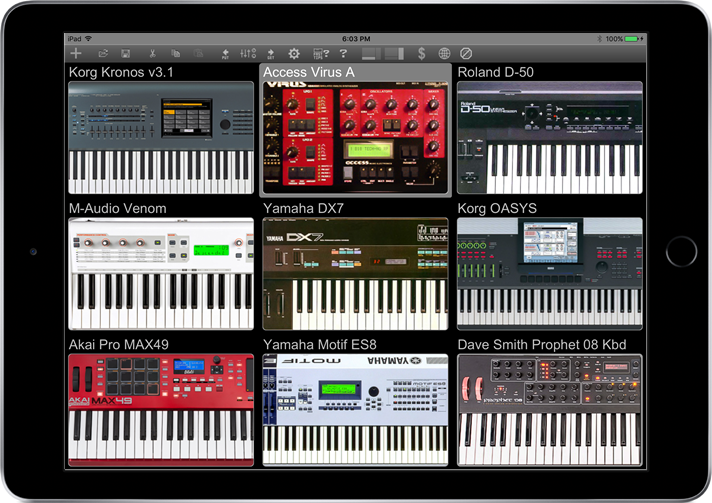Click the "Roland D-50" label
Viewport: 712px width, 503px height.
[495, 72]
